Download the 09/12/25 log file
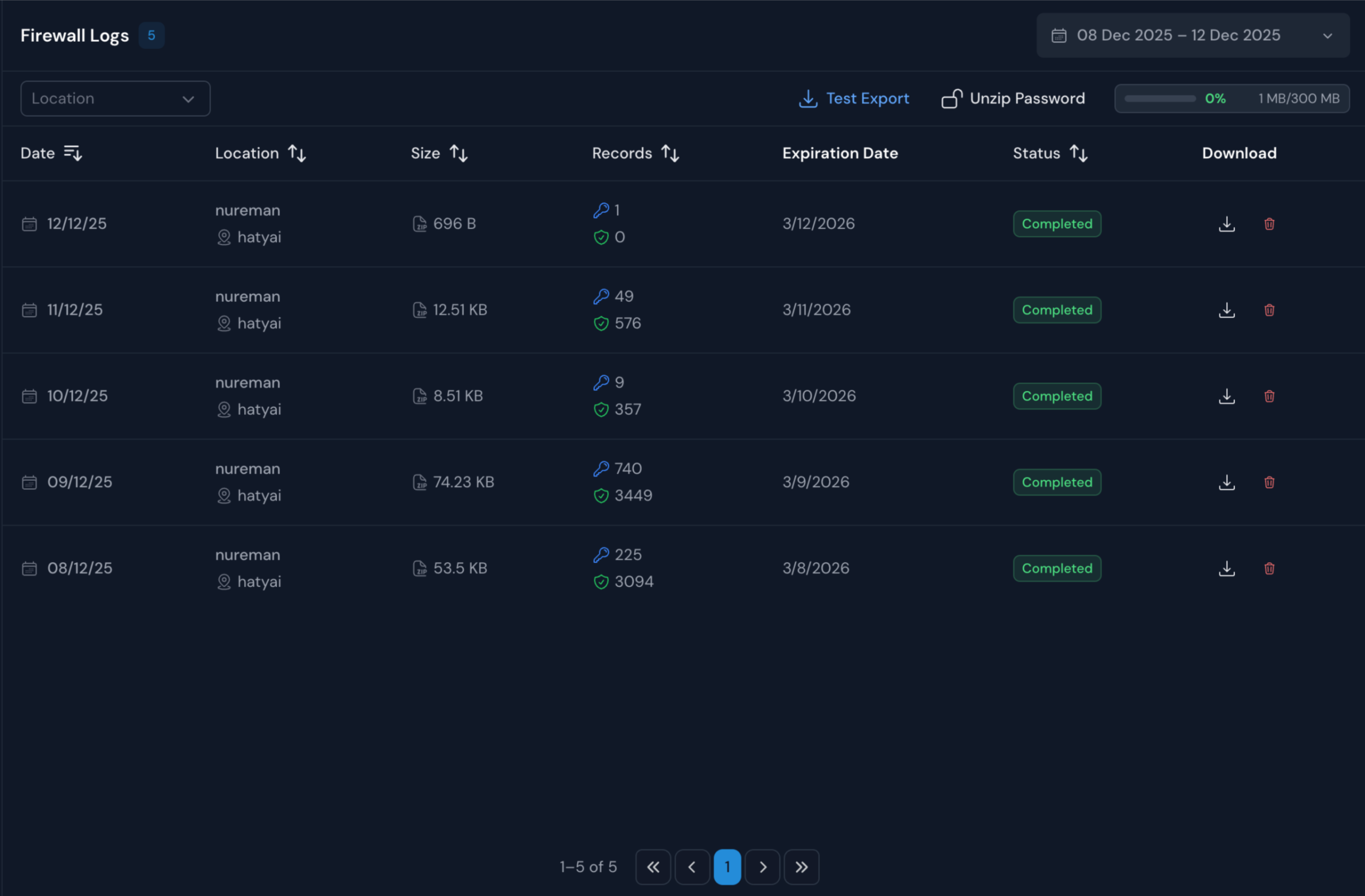This screenshot has width=1365, height=896. pyautogui.click(x=1226, y=482)
